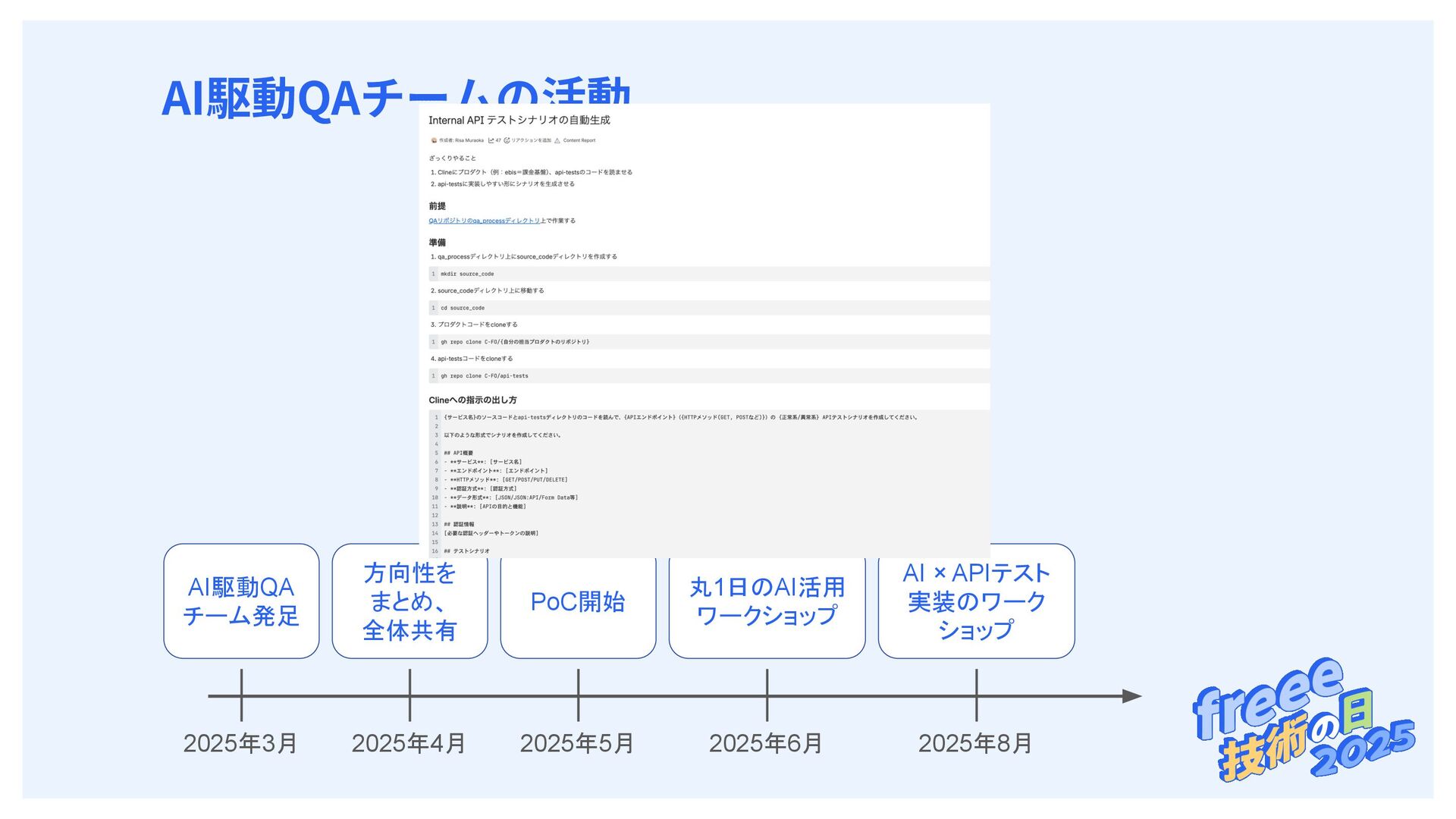Click the 2025年6月 timeline label
The image size is (1456, 819).
point(766,743)
